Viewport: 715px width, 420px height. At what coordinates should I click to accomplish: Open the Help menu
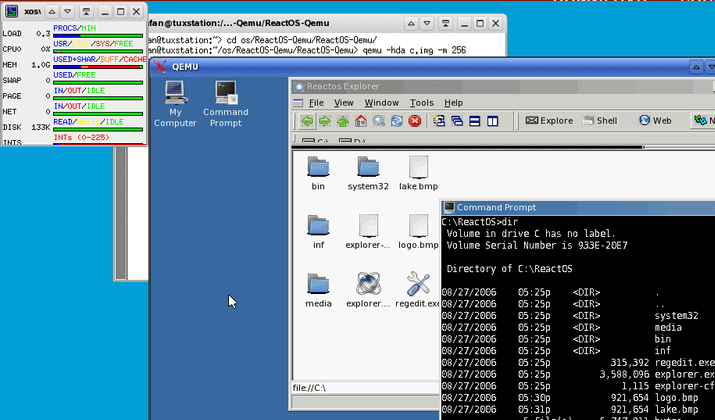(453, 103)
